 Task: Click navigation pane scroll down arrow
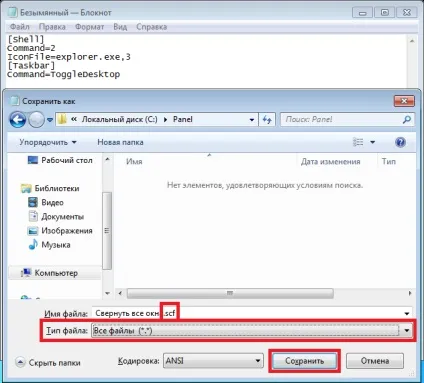point(107,293)
